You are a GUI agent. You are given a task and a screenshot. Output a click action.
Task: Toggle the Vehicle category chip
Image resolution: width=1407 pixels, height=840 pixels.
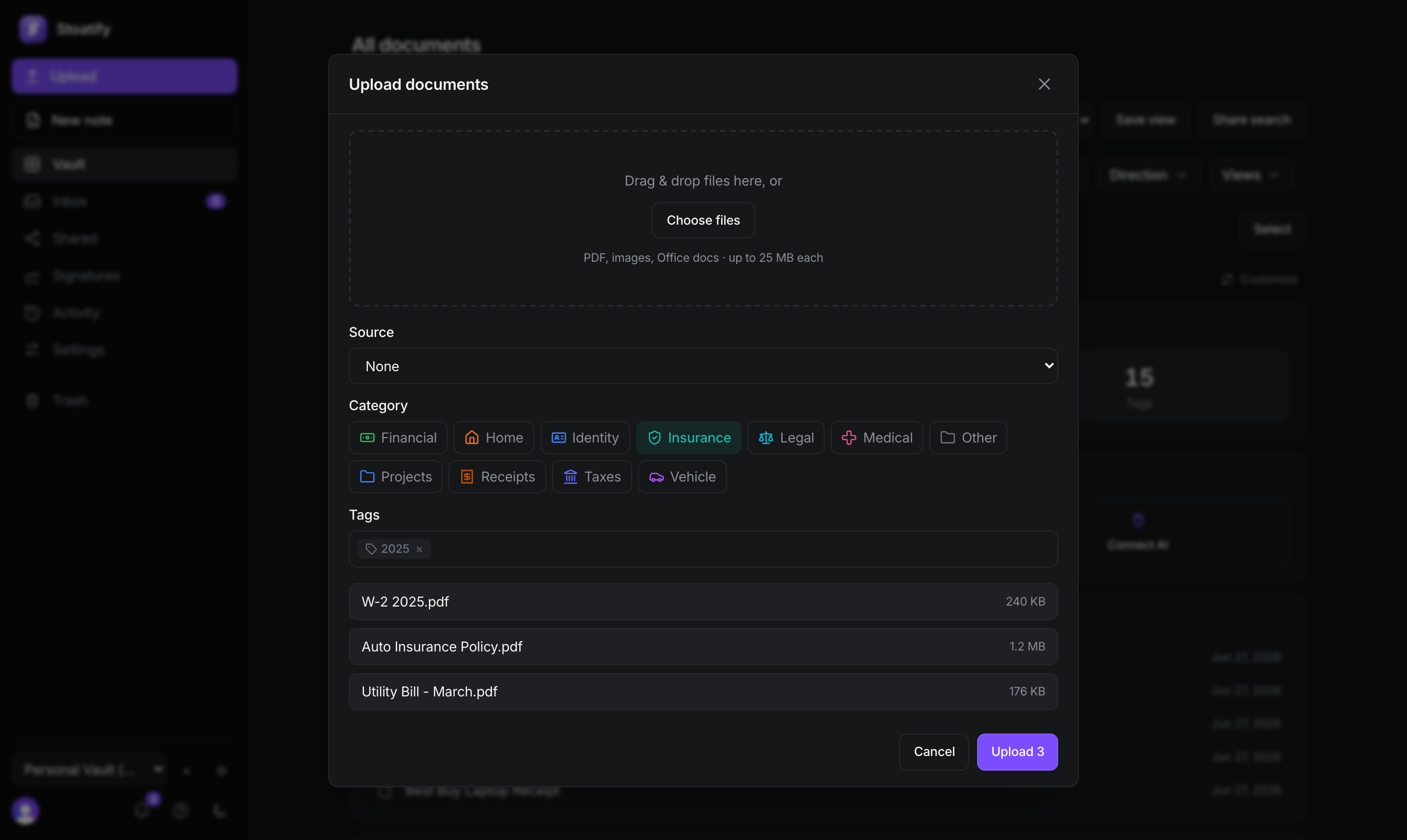pyautogui.click(x=682, y=477)
